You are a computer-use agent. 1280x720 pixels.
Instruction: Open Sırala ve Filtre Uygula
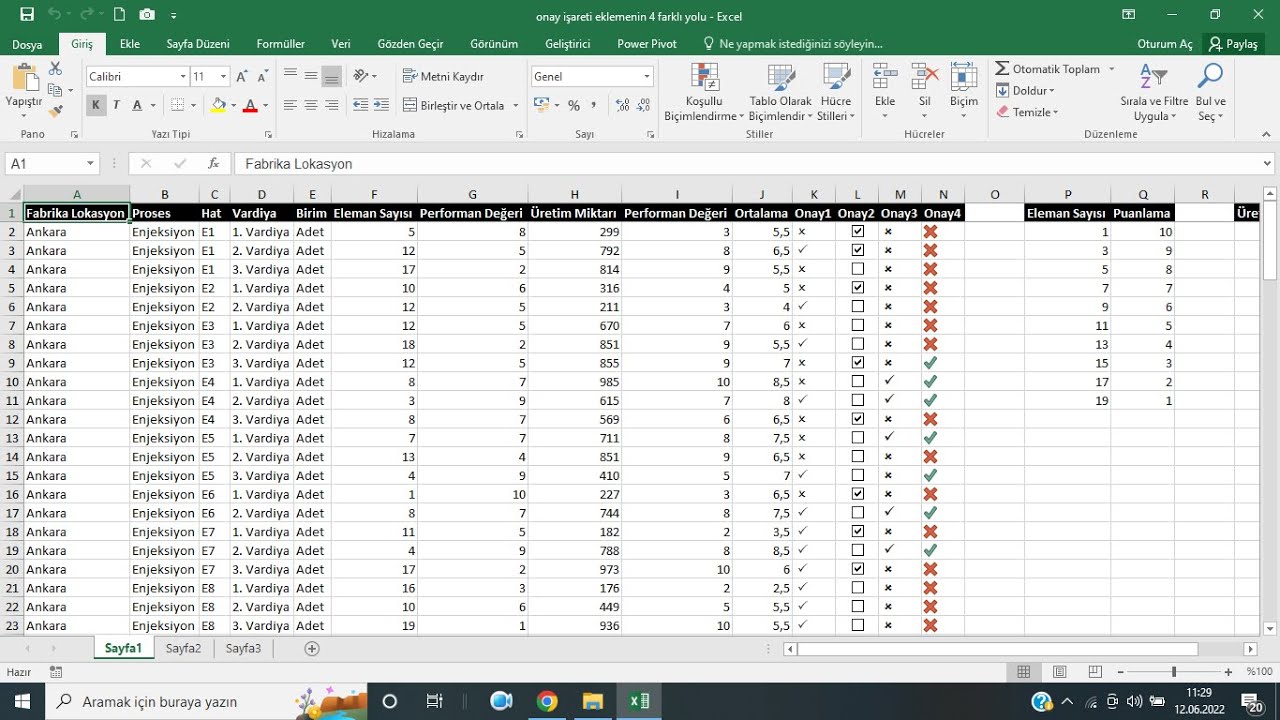[1154, 92]
